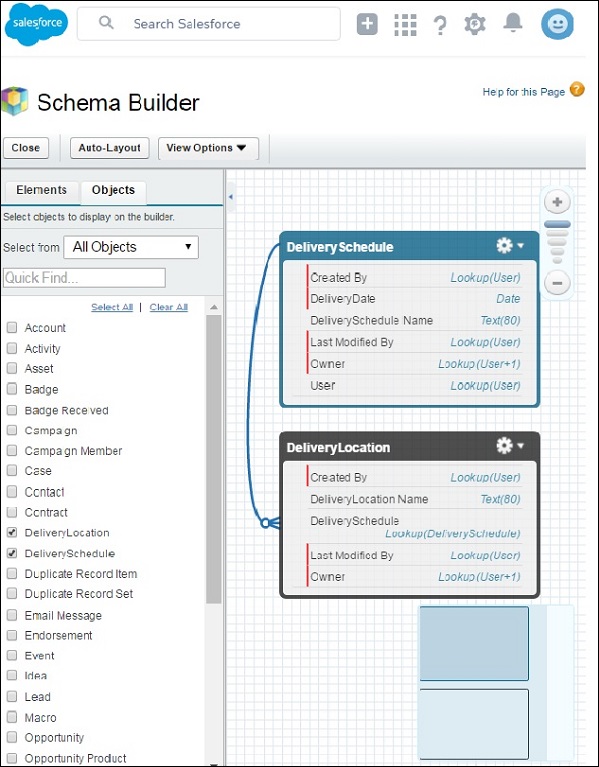
Task: Uncheck the DeliverySchedule checkbox
Action: coord(12,553)
